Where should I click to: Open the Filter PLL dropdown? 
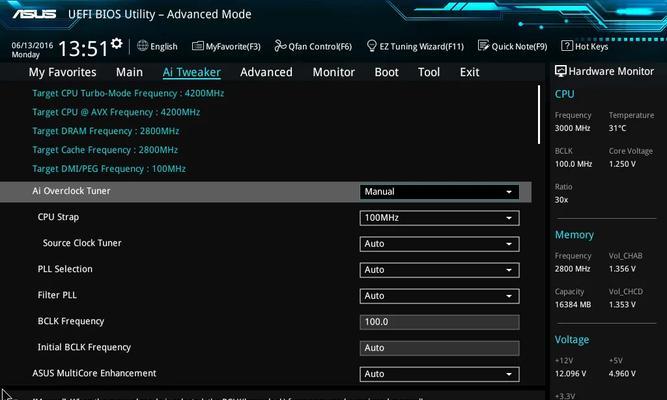pyautogui.click(x=439, y=296)
